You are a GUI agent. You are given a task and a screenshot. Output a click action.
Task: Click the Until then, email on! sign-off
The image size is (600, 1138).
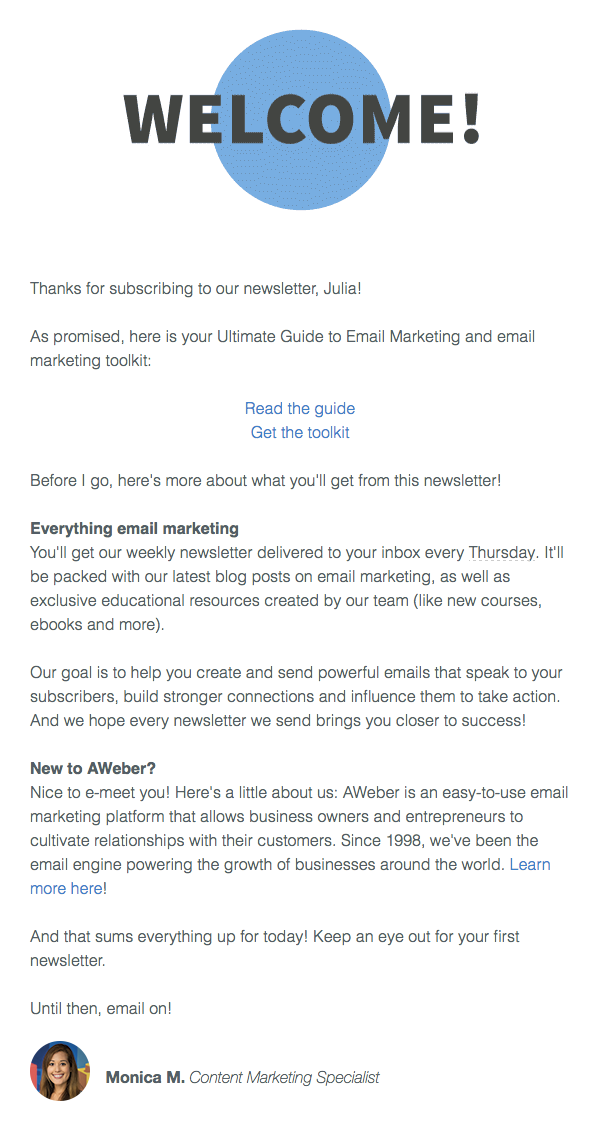tap(101, 1008)
